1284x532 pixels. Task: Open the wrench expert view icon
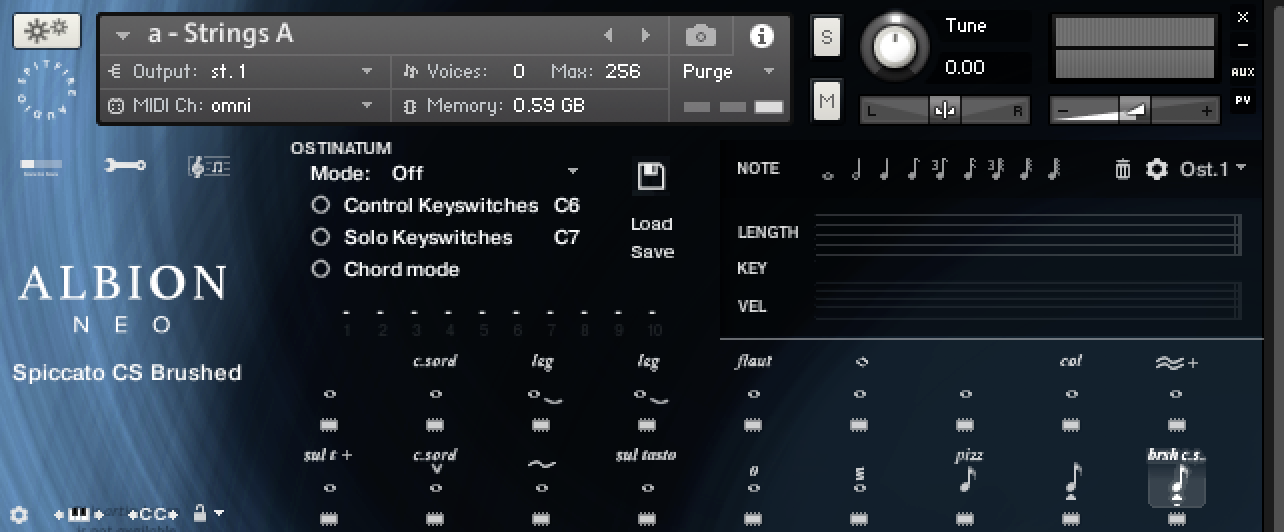(x=126, y=166)
